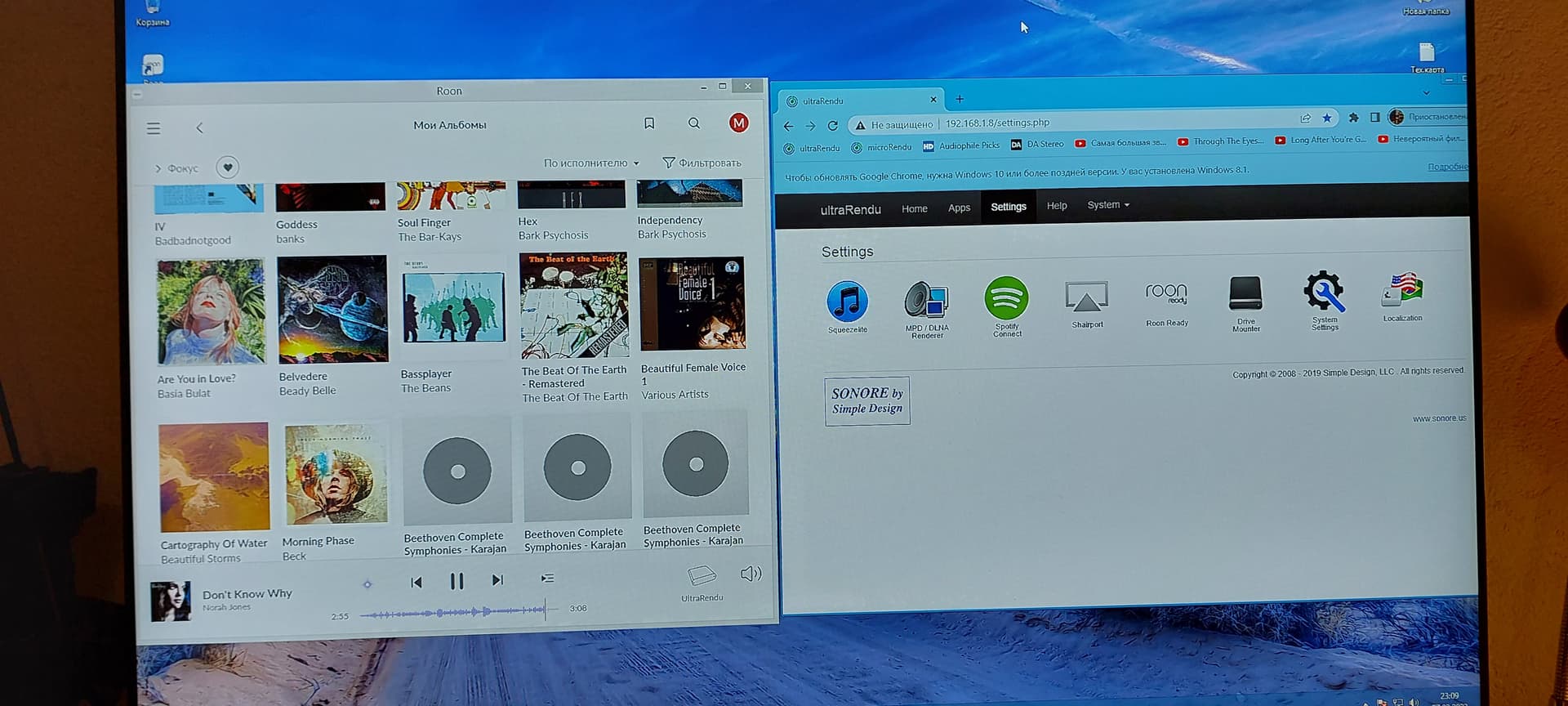1568x706 pixels.
Task: Open Chrome extensions puzzle icon
Action: tap(1353, 118)
